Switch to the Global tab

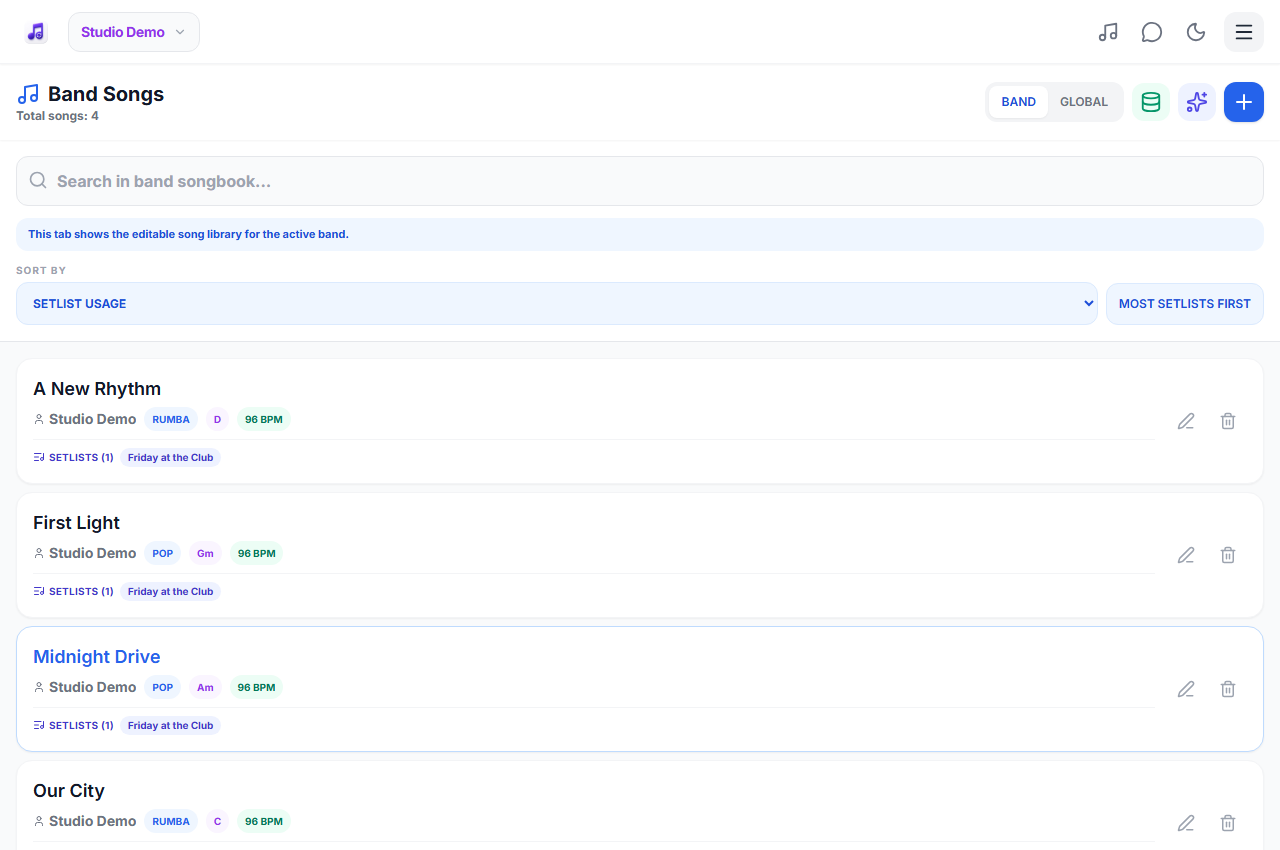click(x=1084, y=102)
